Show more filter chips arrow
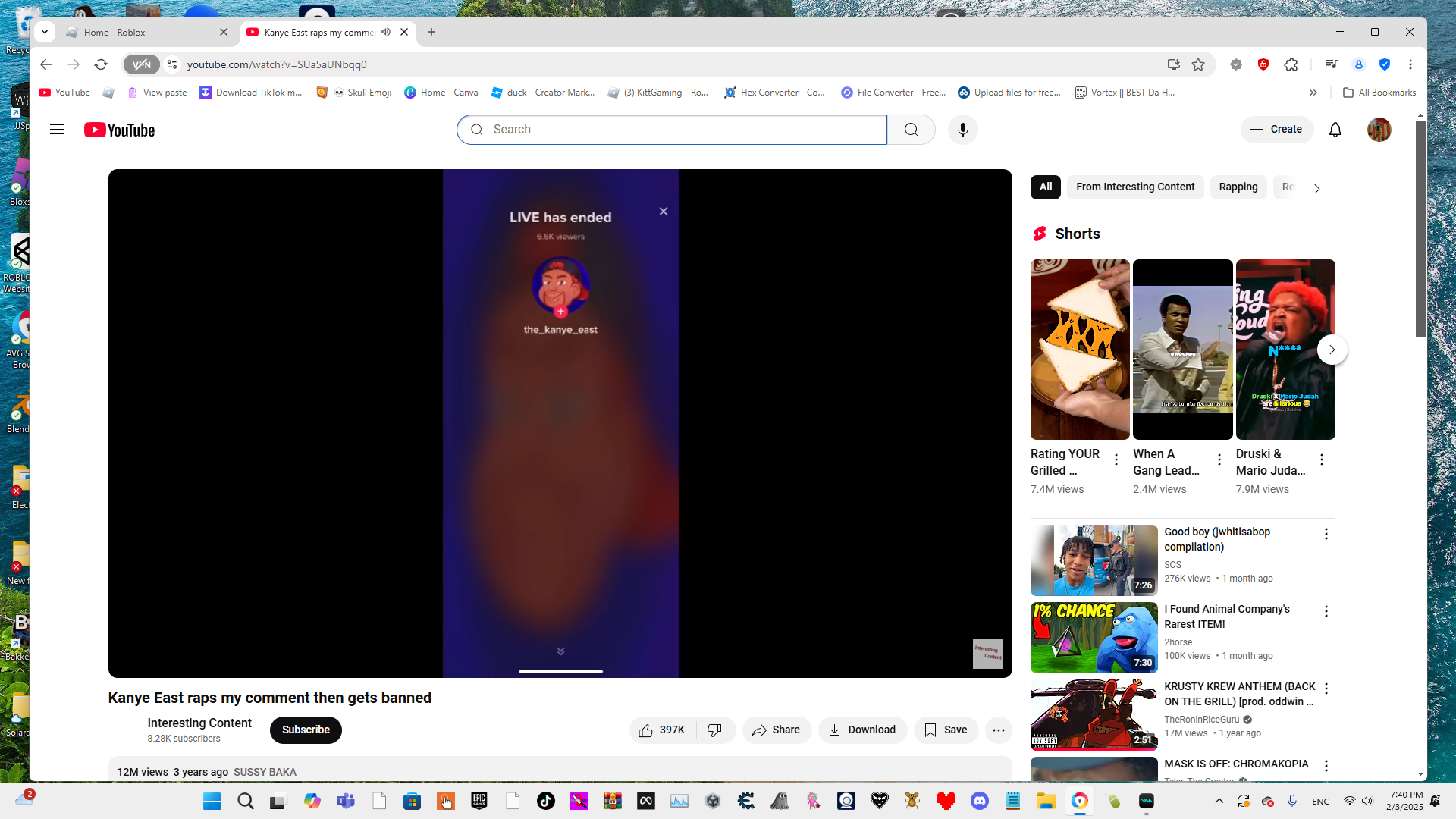The width and height of the screenshot is (1456, 819). (x=1317, y=188)
